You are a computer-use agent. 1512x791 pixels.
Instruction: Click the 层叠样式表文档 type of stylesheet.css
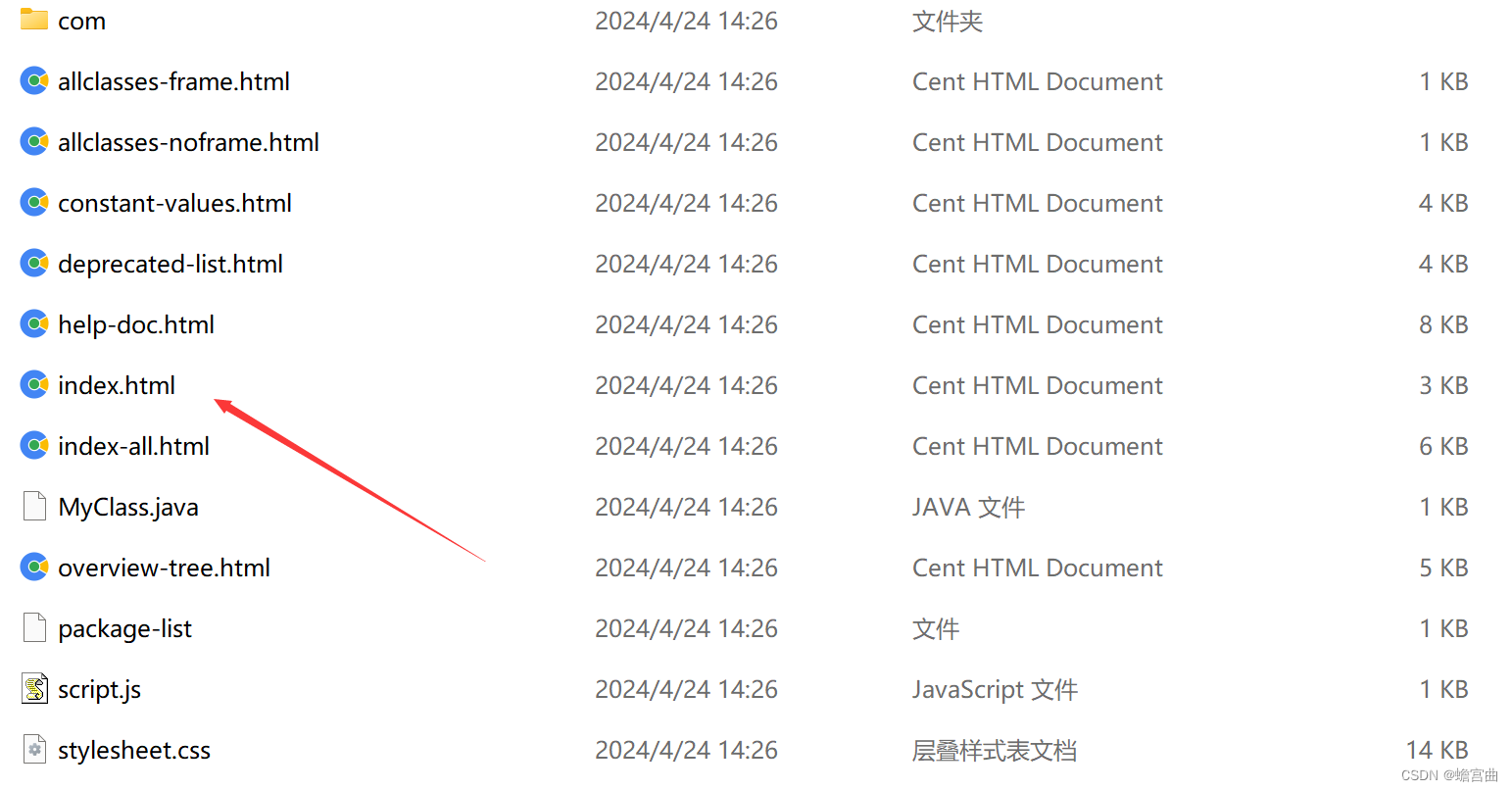click(x=994, y=750)
